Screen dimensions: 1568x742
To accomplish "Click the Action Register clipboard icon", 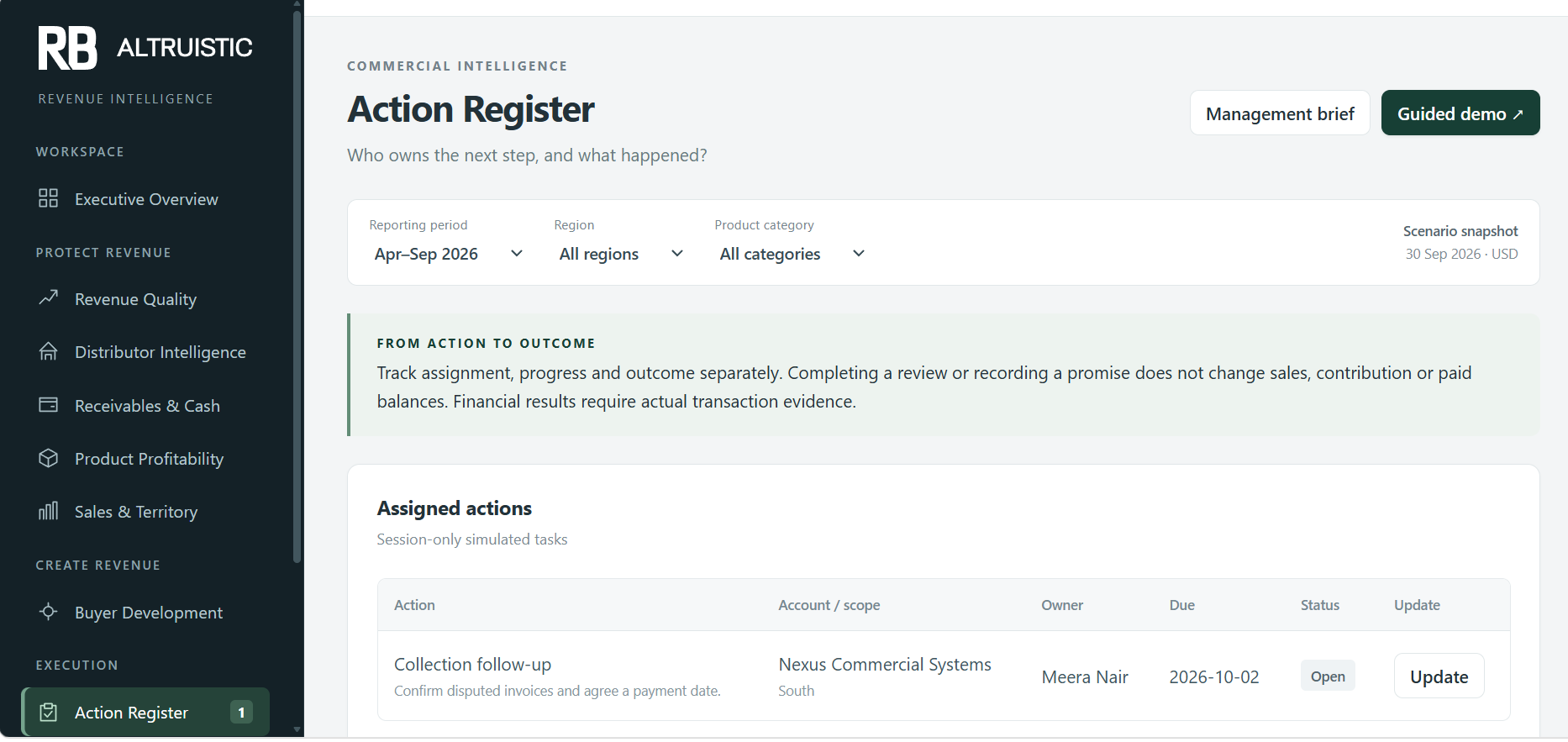I will click(x=49, y=712).
